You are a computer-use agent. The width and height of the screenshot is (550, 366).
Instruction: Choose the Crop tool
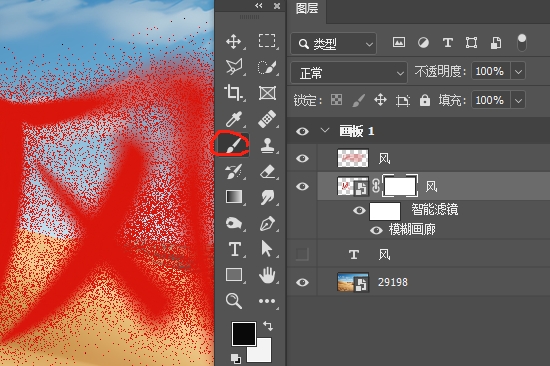pyautogui.click(x=234, y=93)
